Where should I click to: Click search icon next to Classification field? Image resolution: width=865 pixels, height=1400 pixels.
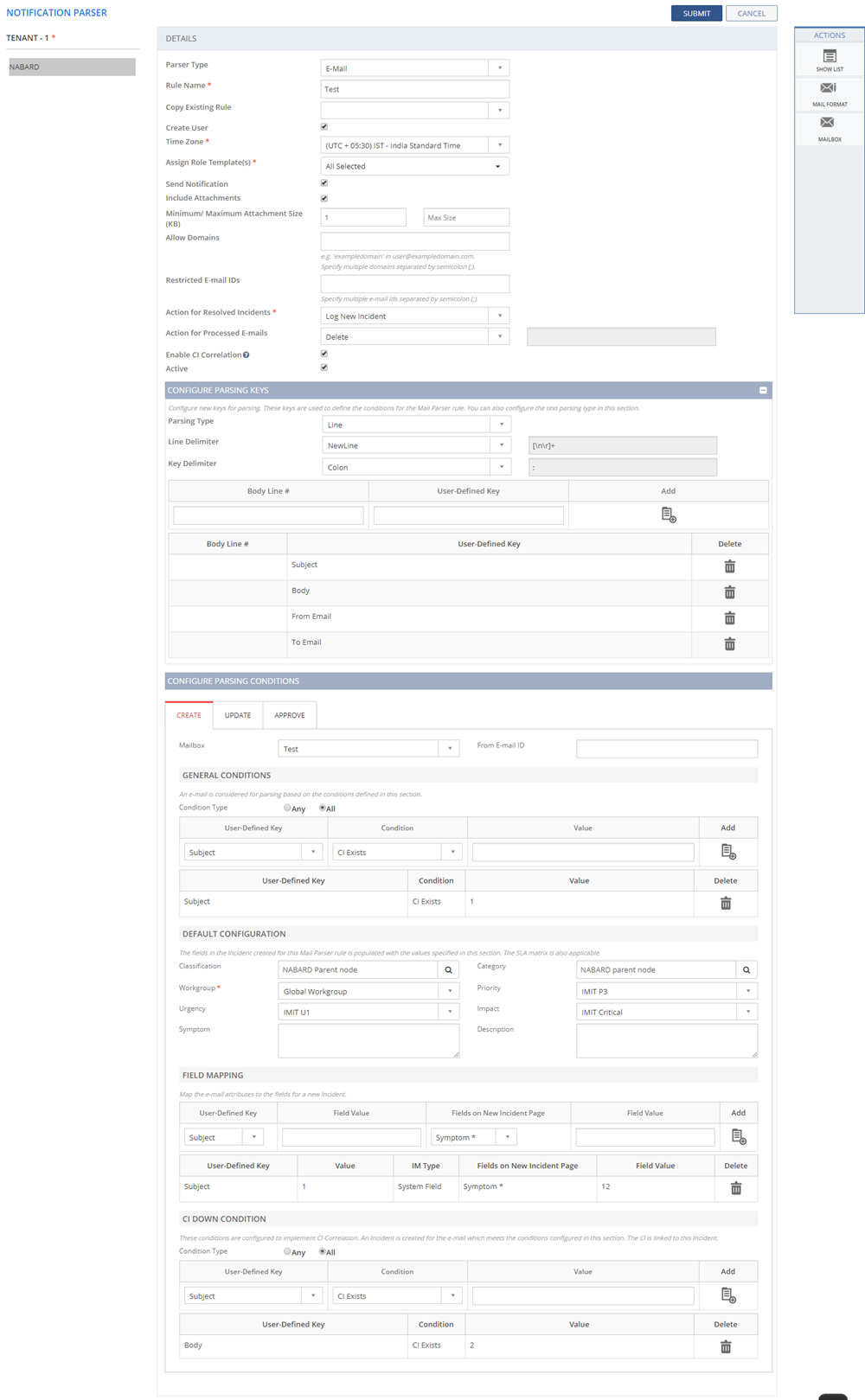point(448,970)
